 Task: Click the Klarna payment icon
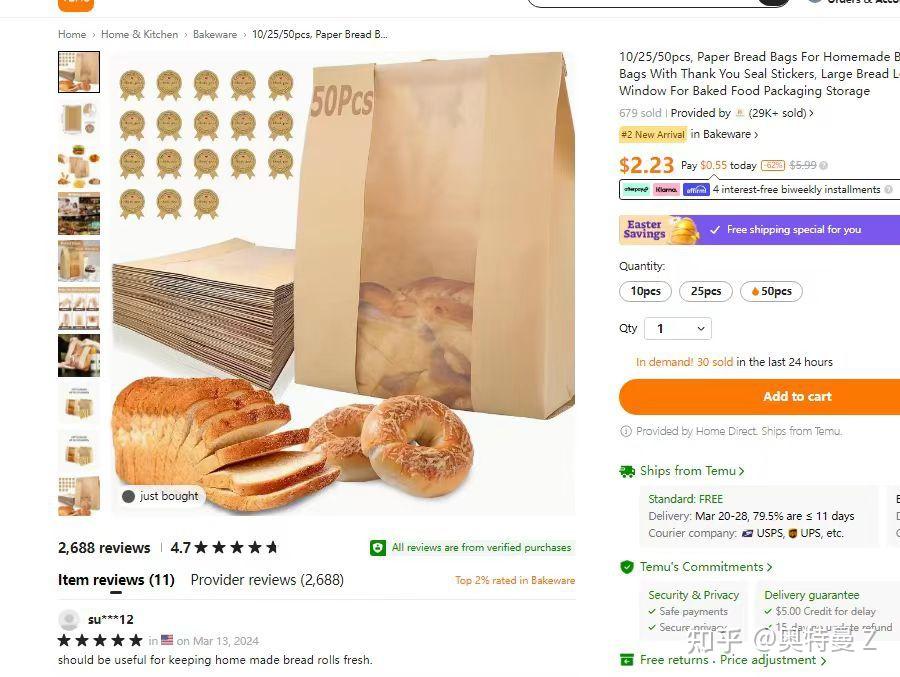pos(666,189)
